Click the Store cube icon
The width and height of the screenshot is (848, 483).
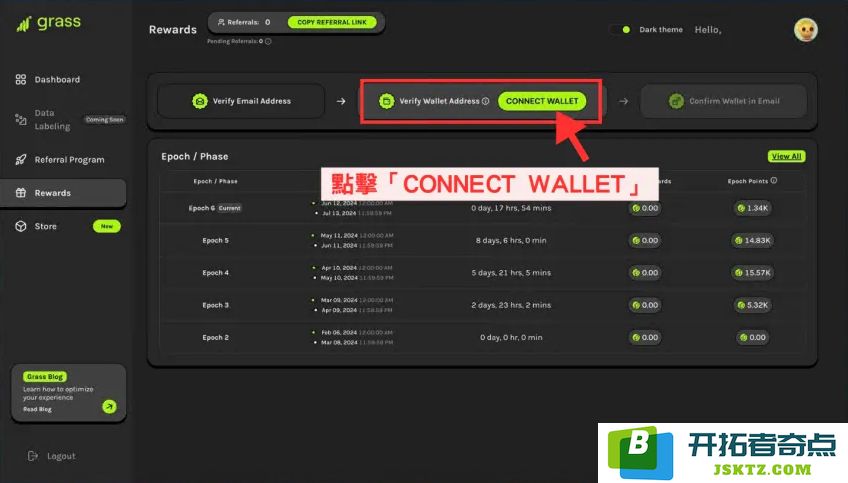click(x=21, y=226)
